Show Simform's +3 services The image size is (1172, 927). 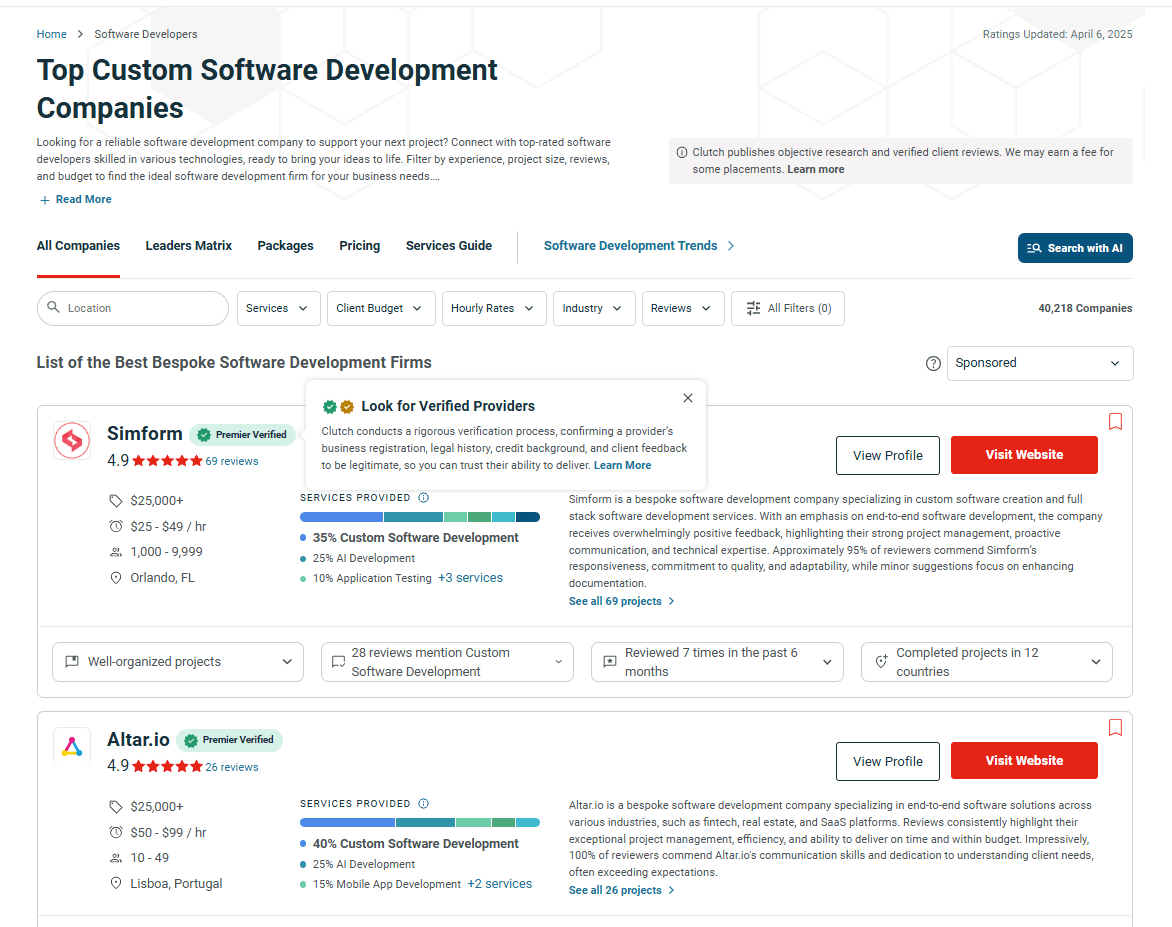click(x=470, y=578)
